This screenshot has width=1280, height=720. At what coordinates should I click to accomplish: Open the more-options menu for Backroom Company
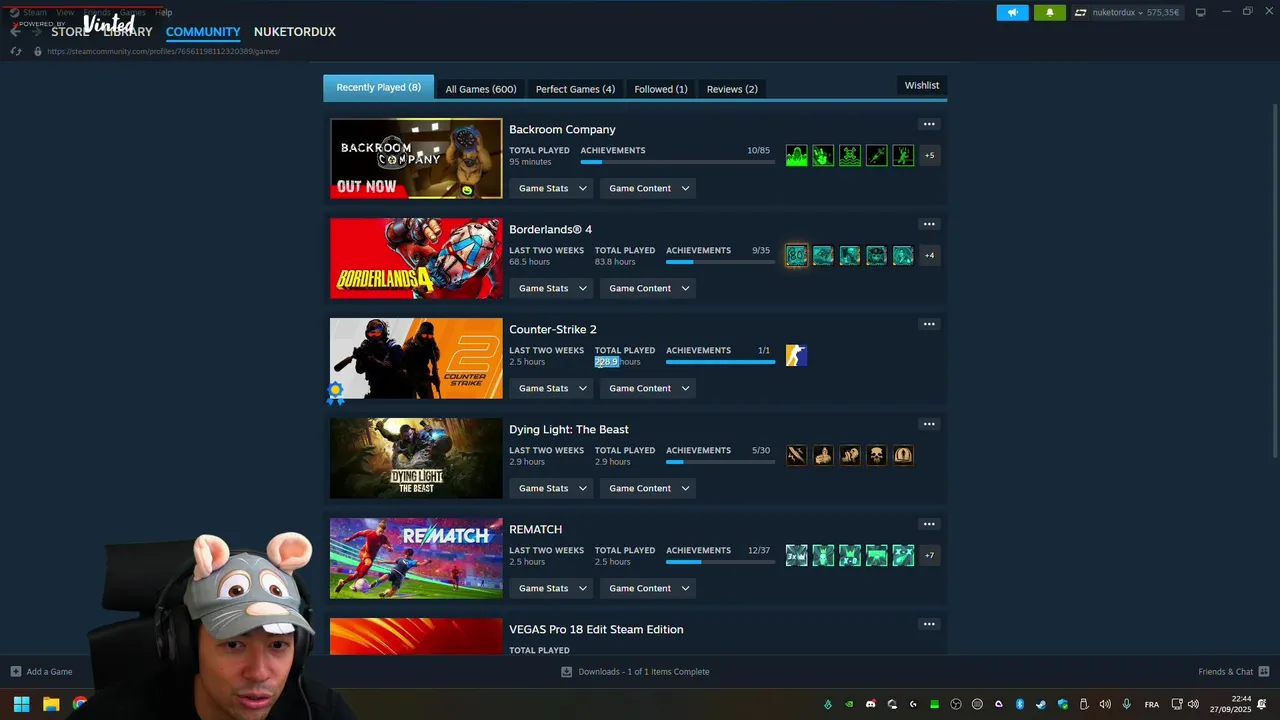(x=929, y=124)
